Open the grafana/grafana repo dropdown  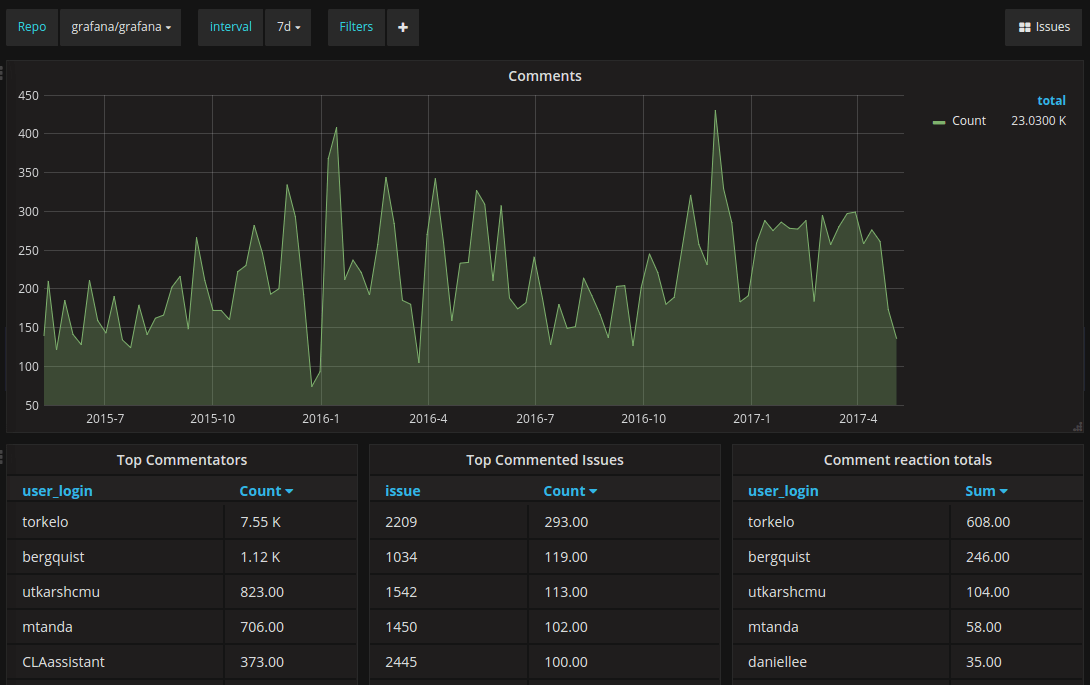(x=120, y=27)
